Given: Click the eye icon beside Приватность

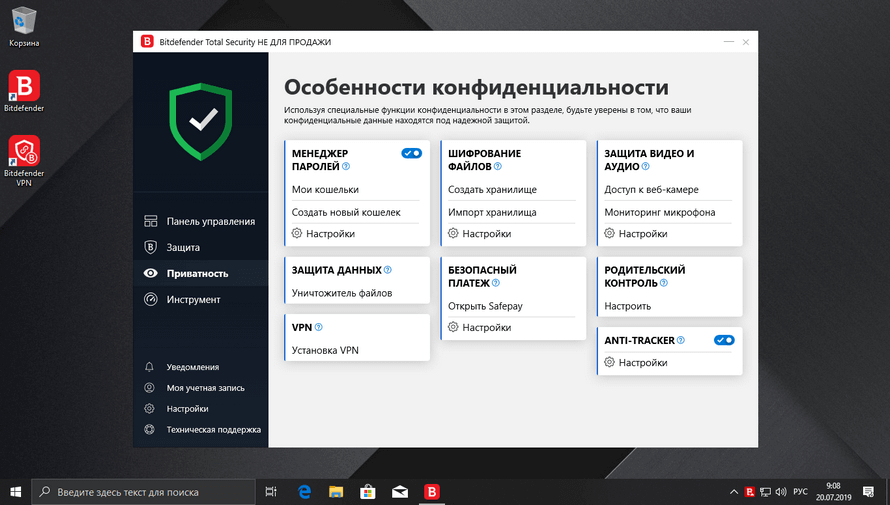Looking at the screenshot, I should 150,273.
